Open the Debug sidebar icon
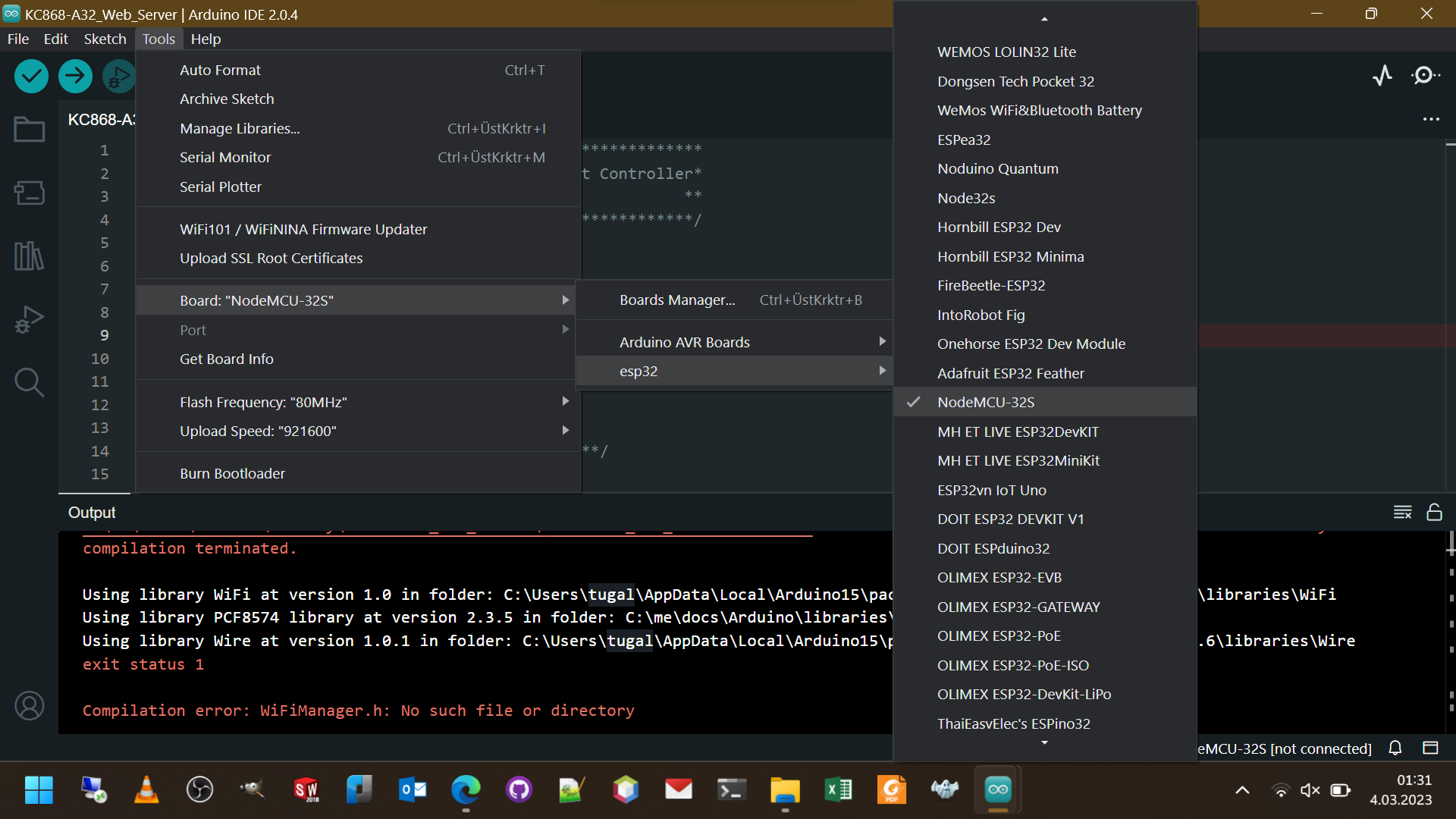The width and height of the screenshot is (1456, 819). pos(29,319)
